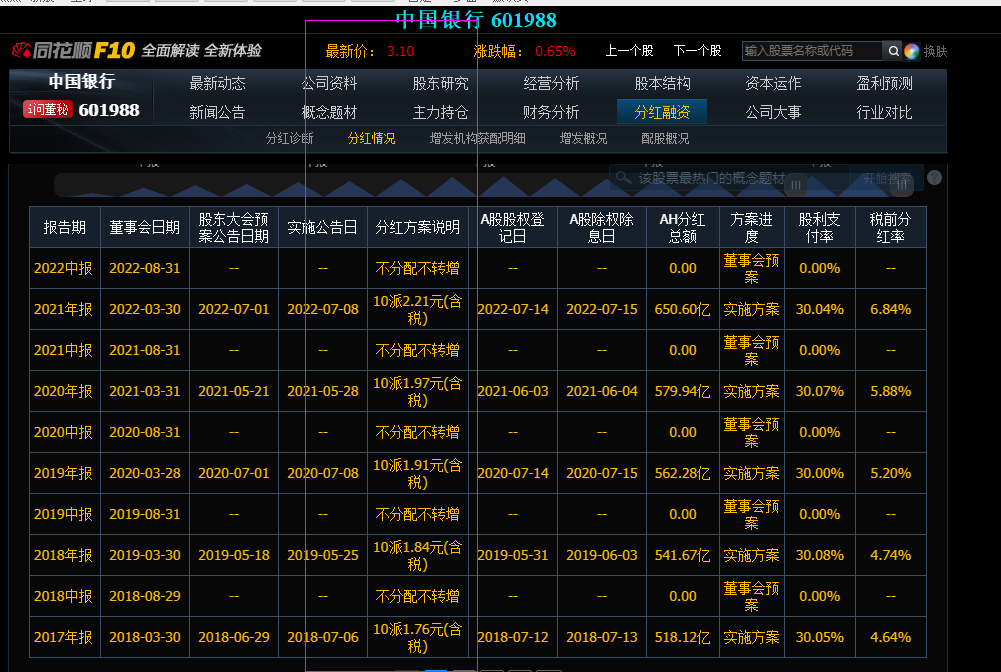Viewport: 1001px width, 672px height.
Task: Open the 增发机构获配明细 sub-tab
Action: (x=478, y=138)
